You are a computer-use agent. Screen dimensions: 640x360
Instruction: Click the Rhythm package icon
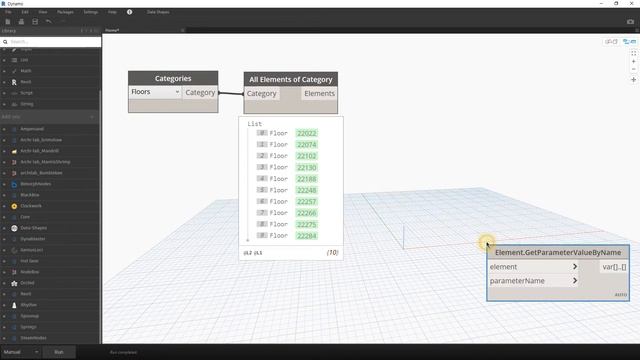coord(14,305)
